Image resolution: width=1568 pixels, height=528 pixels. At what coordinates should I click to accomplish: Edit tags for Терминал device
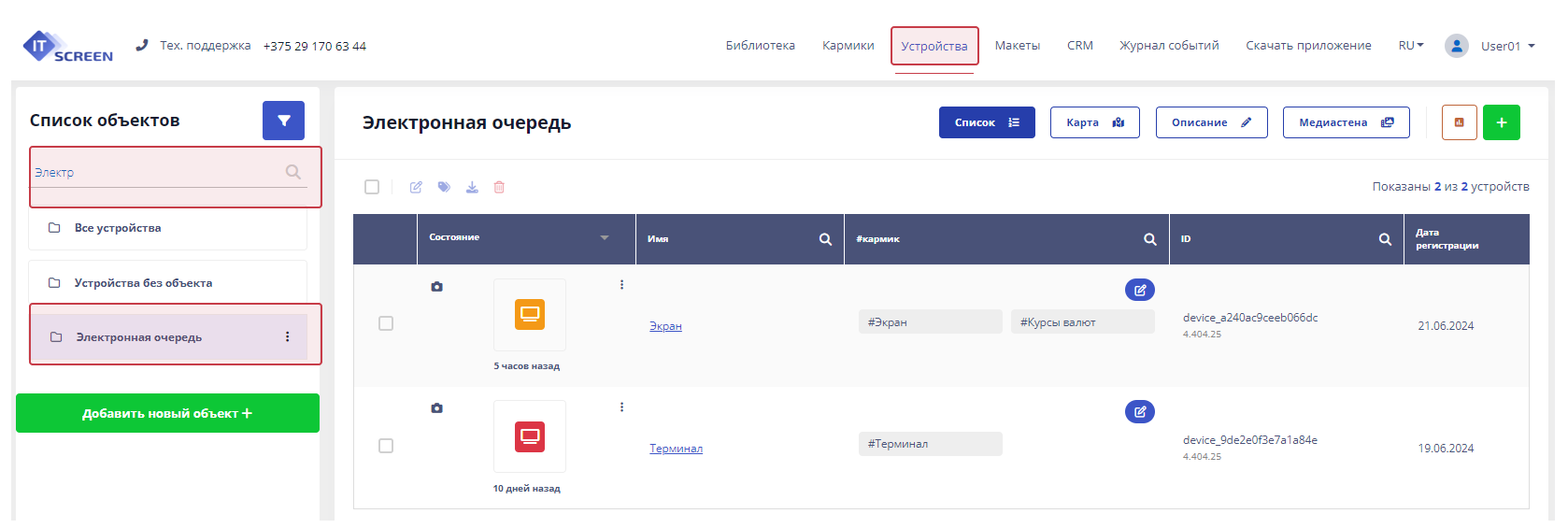(x=1140, y=411)
